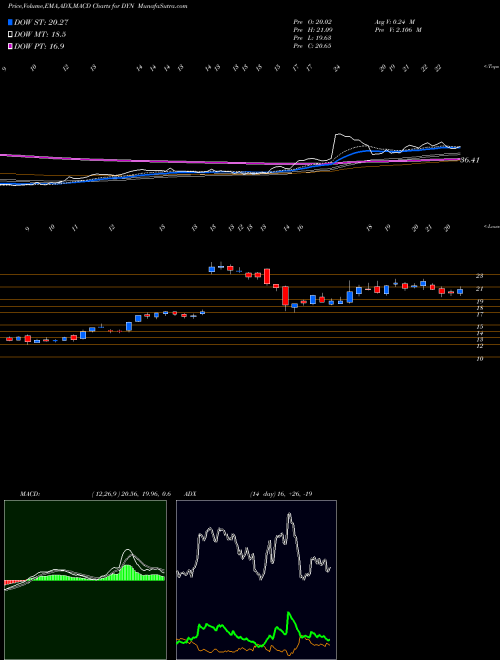This screenshot has height=660, width=500.
Task: Click the 'Pre V: 2.106 M' volume text
Action: click(x=397, y=30)
